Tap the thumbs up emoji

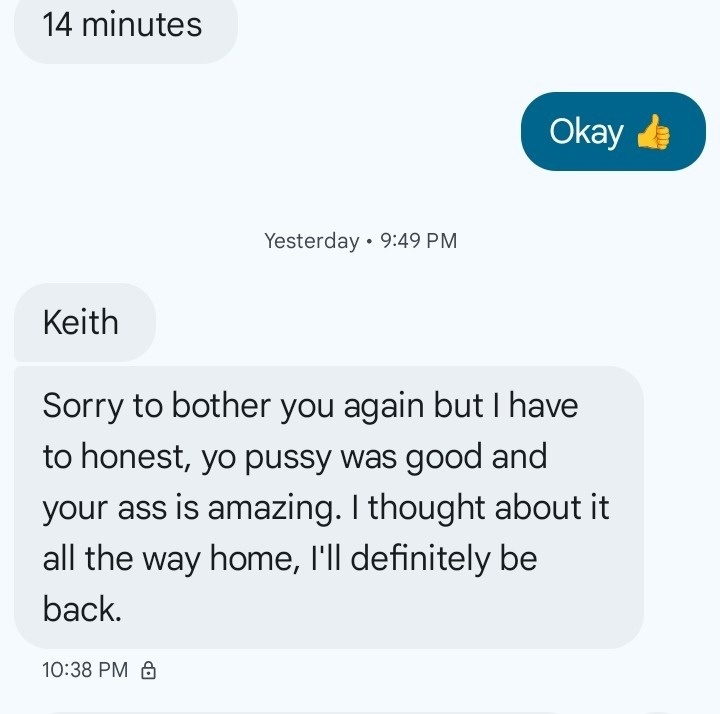[x=653, y=132]
